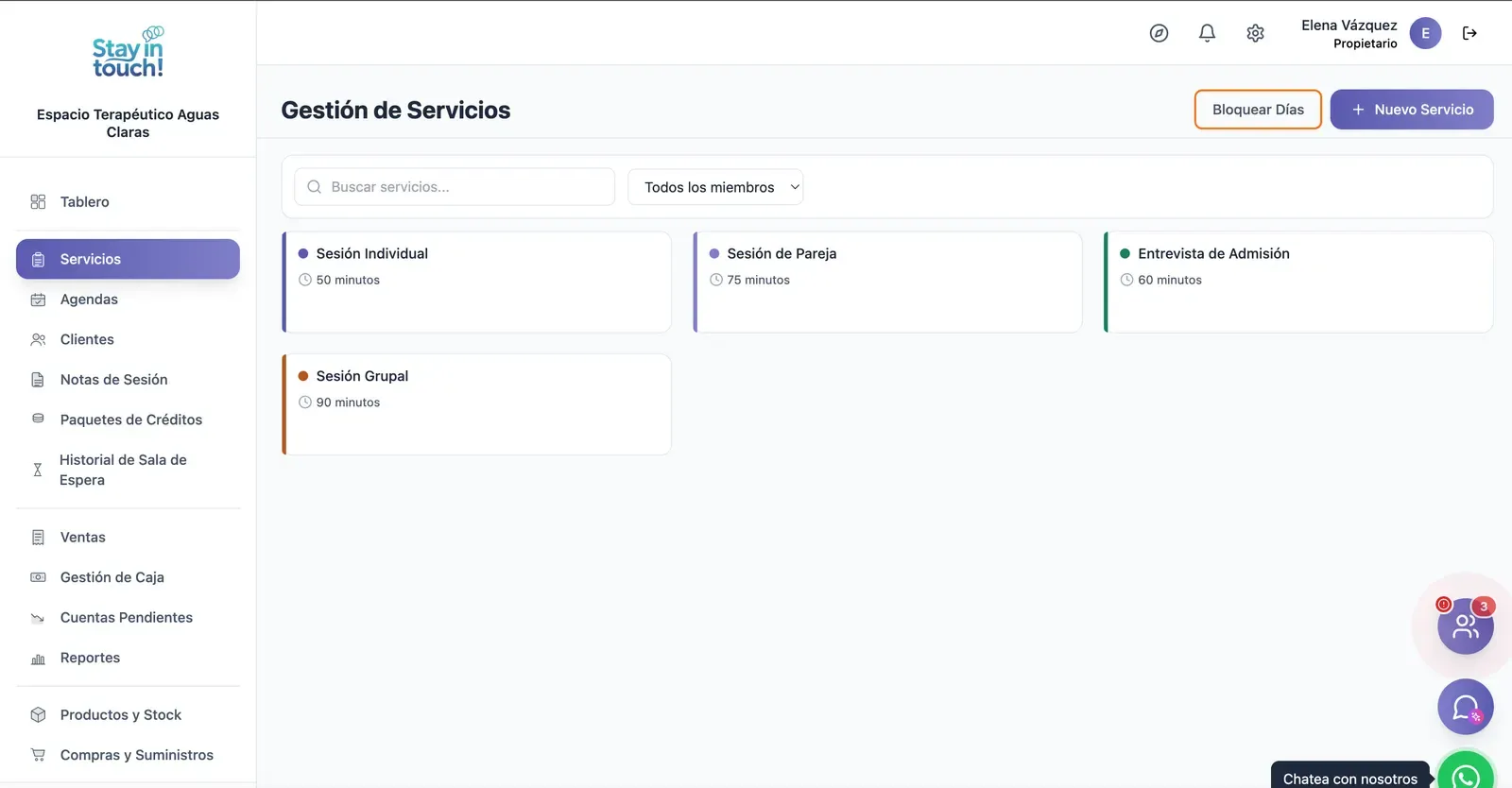
Task: Open the Entrevista de Admisión card
Action: (x=1298, y=282)
